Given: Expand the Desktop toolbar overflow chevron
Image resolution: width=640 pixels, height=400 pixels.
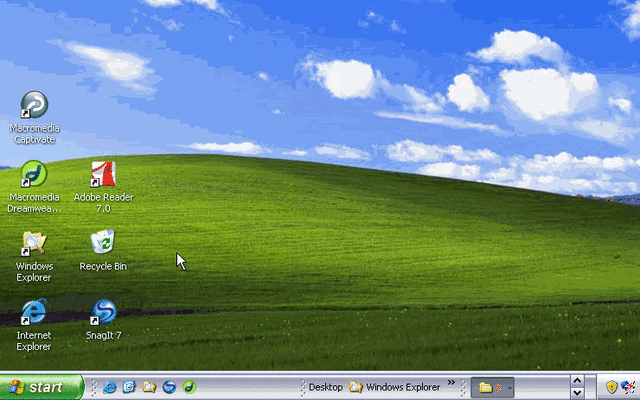Looking at the screenshot, I should click(451, 382).
